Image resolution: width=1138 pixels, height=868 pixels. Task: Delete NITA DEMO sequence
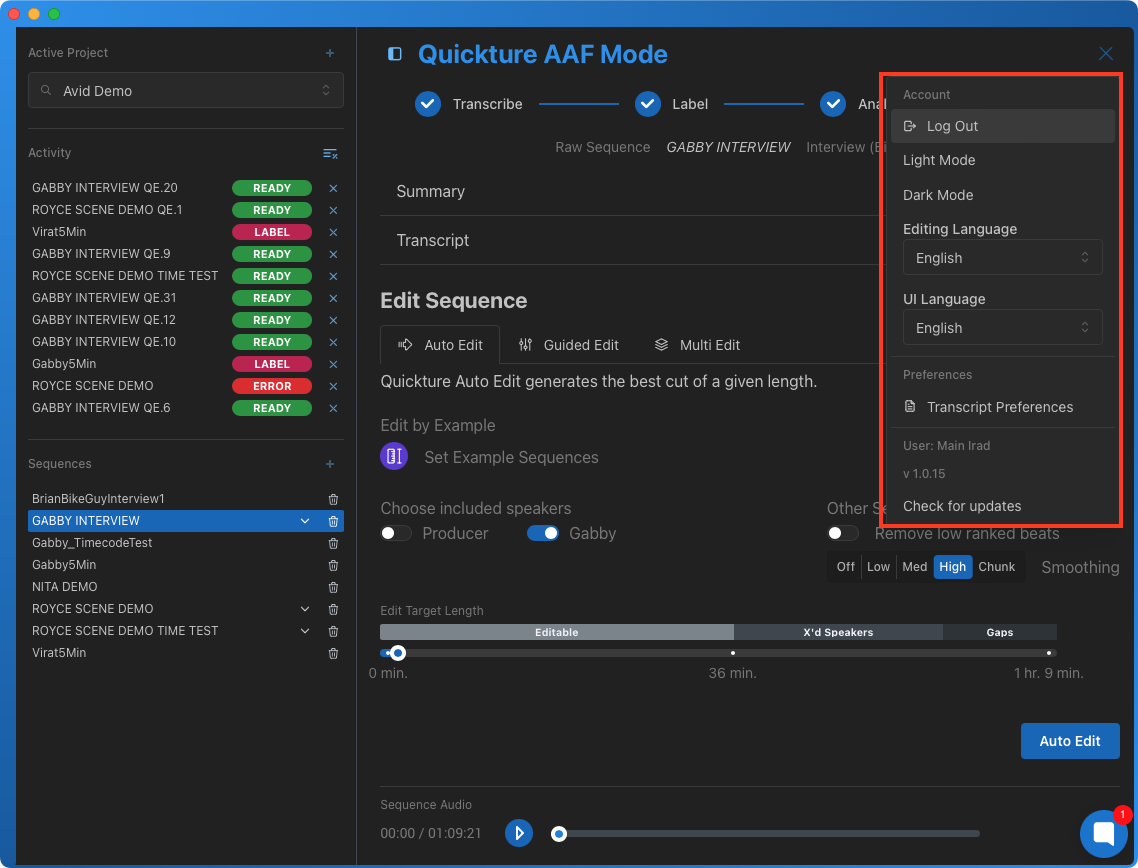(333, 587)
